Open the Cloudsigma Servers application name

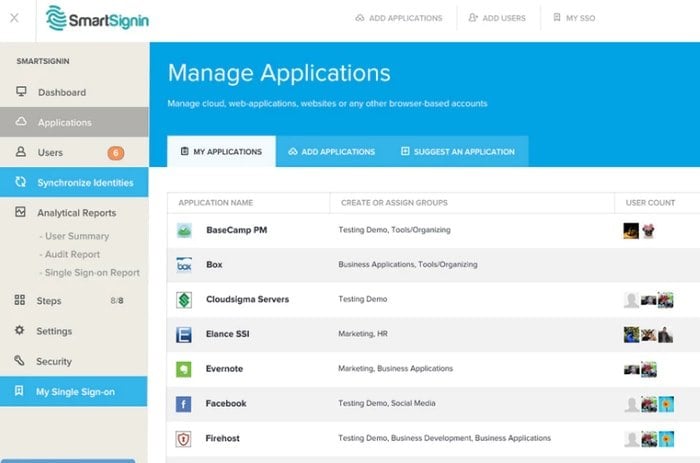[x=247, y=299]
